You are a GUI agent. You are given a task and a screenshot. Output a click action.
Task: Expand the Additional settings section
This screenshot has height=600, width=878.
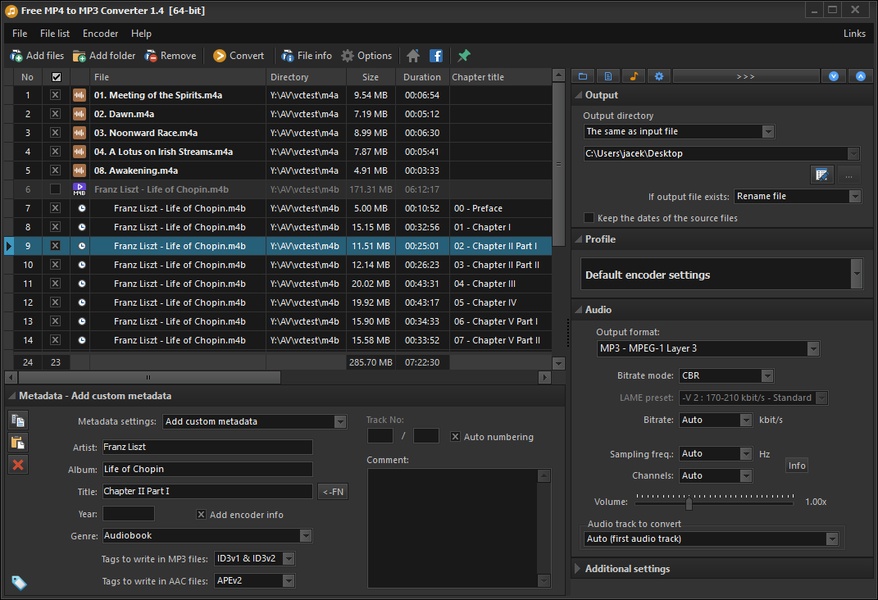coord(627,569)
